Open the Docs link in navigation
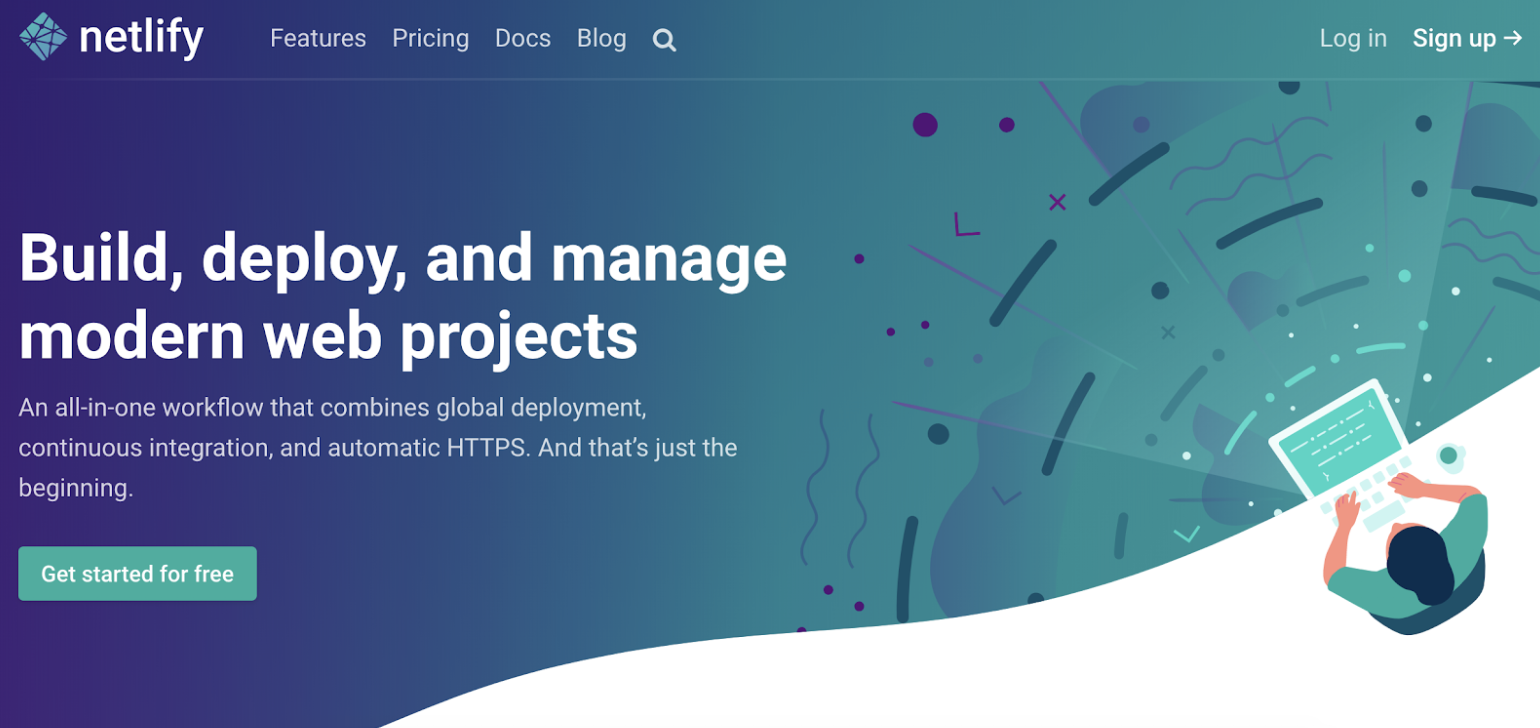The width and height of the screenshot is (1540, 728). (523, 39)
